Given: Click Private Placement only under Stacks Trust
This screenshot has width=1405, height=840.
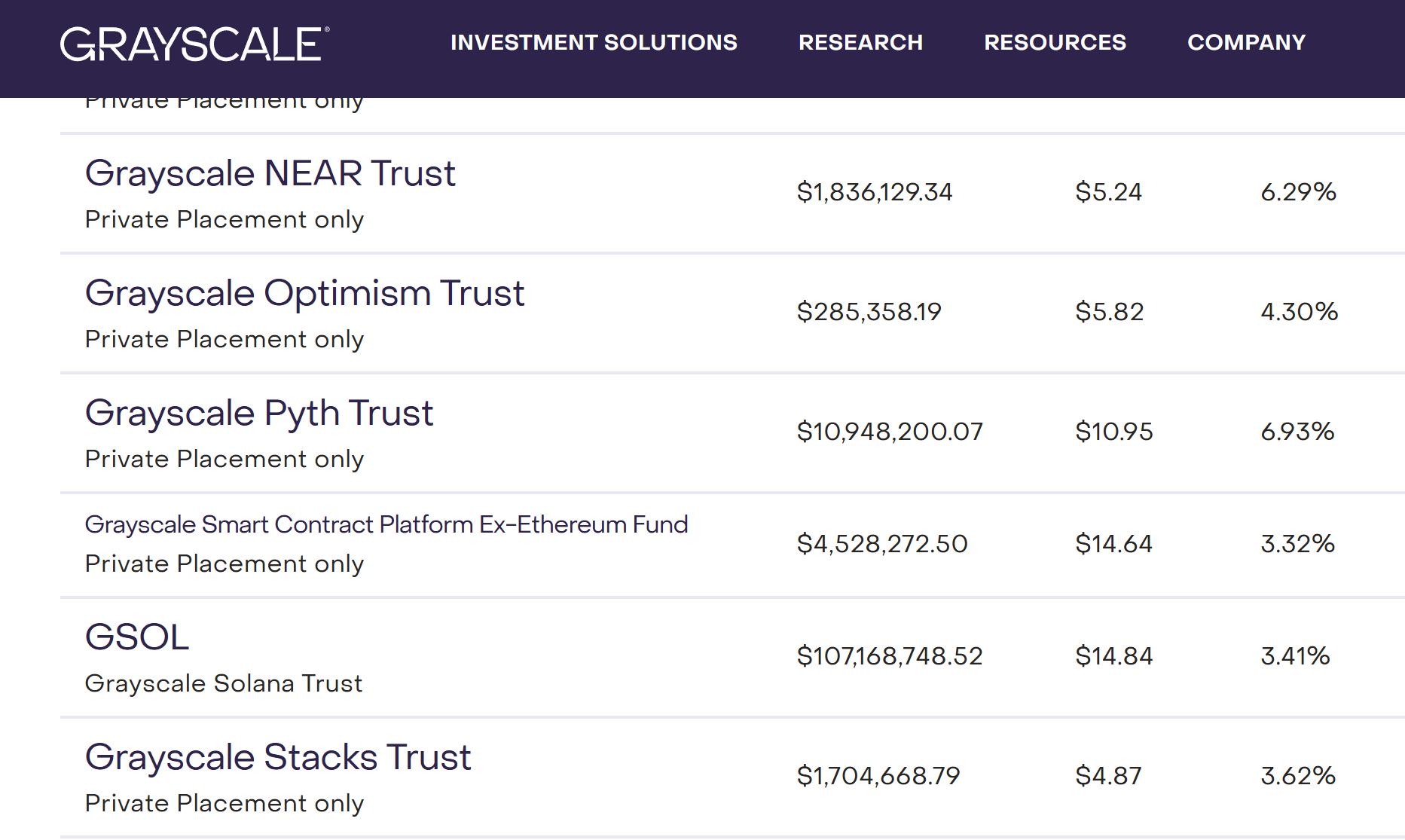Looking at the screenshot, I should (x=224, y=803).
